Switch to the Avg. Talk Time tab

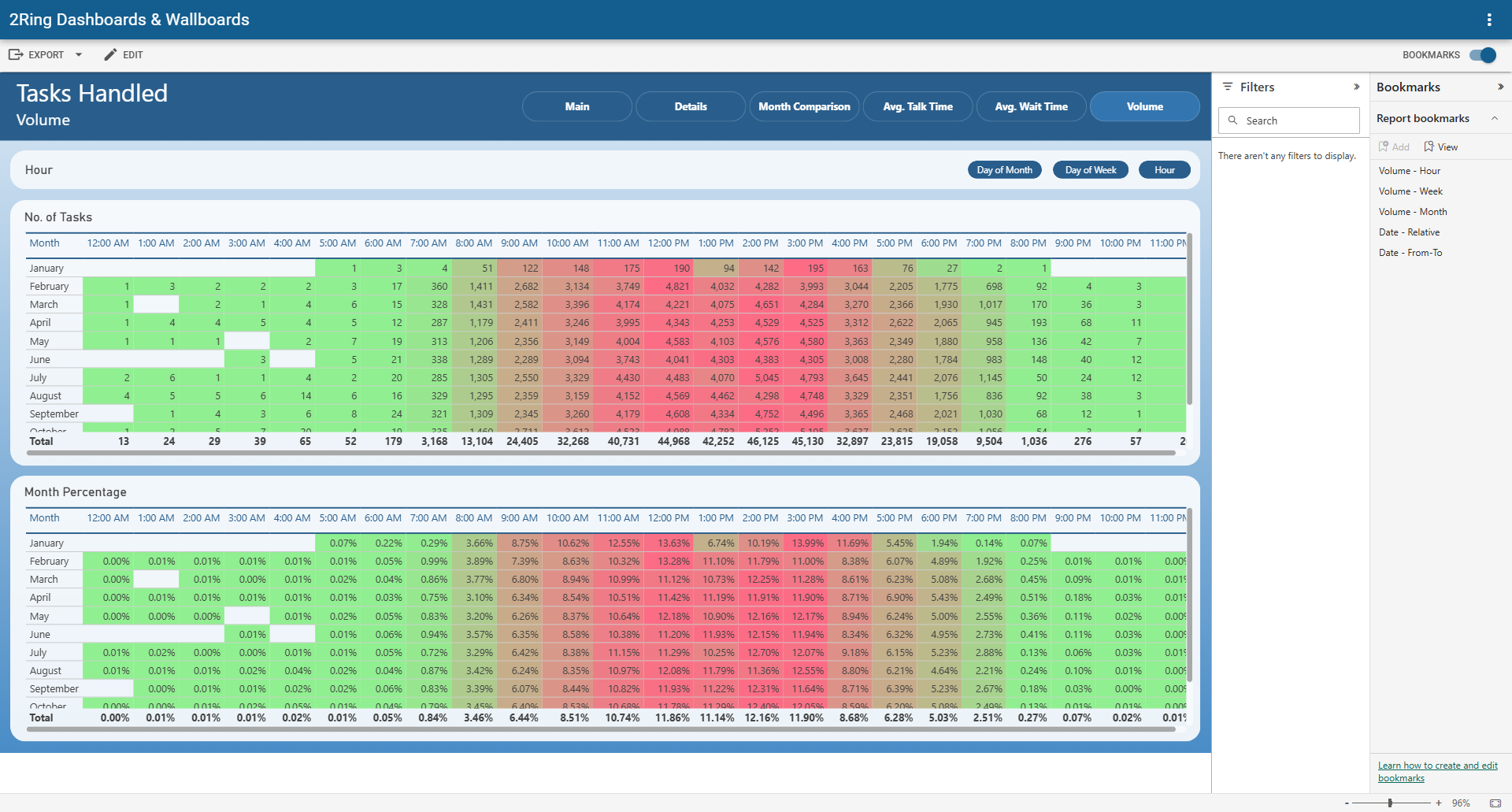[917, 106]
